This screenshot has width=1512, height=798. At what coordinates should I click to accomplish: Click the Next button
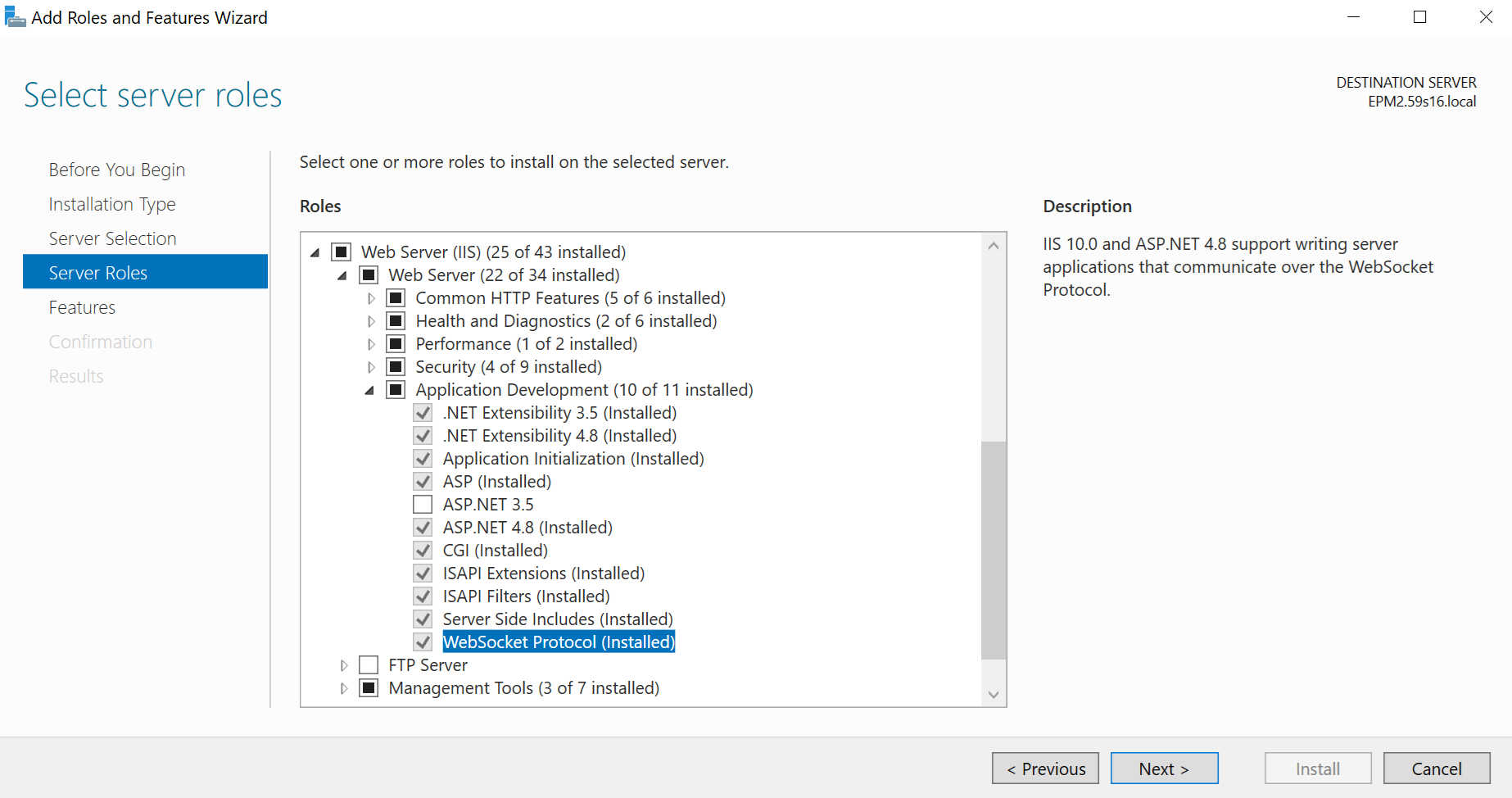[1164, 769]
